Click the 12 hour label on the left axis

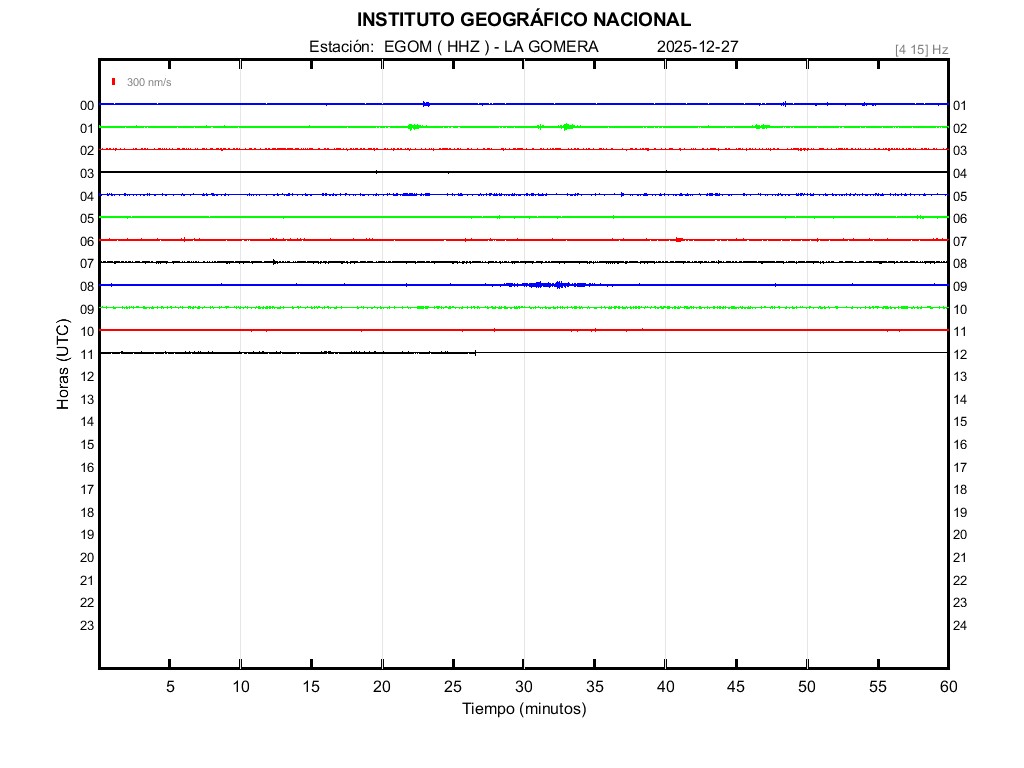tap(87, 377)
